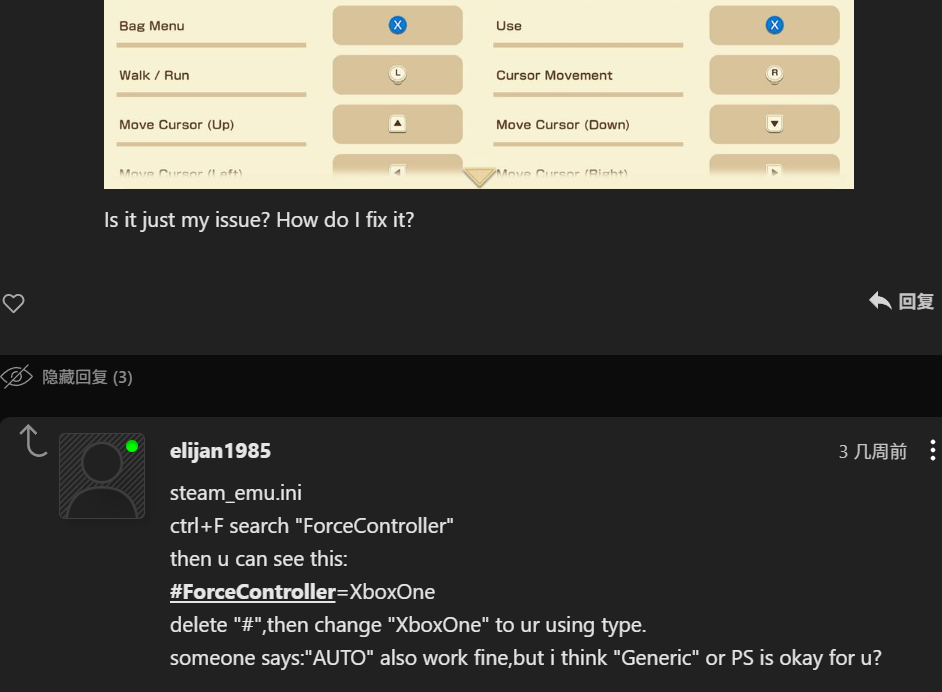
Task: Open the three-dot comment options menu
Action: pos(932,451)
